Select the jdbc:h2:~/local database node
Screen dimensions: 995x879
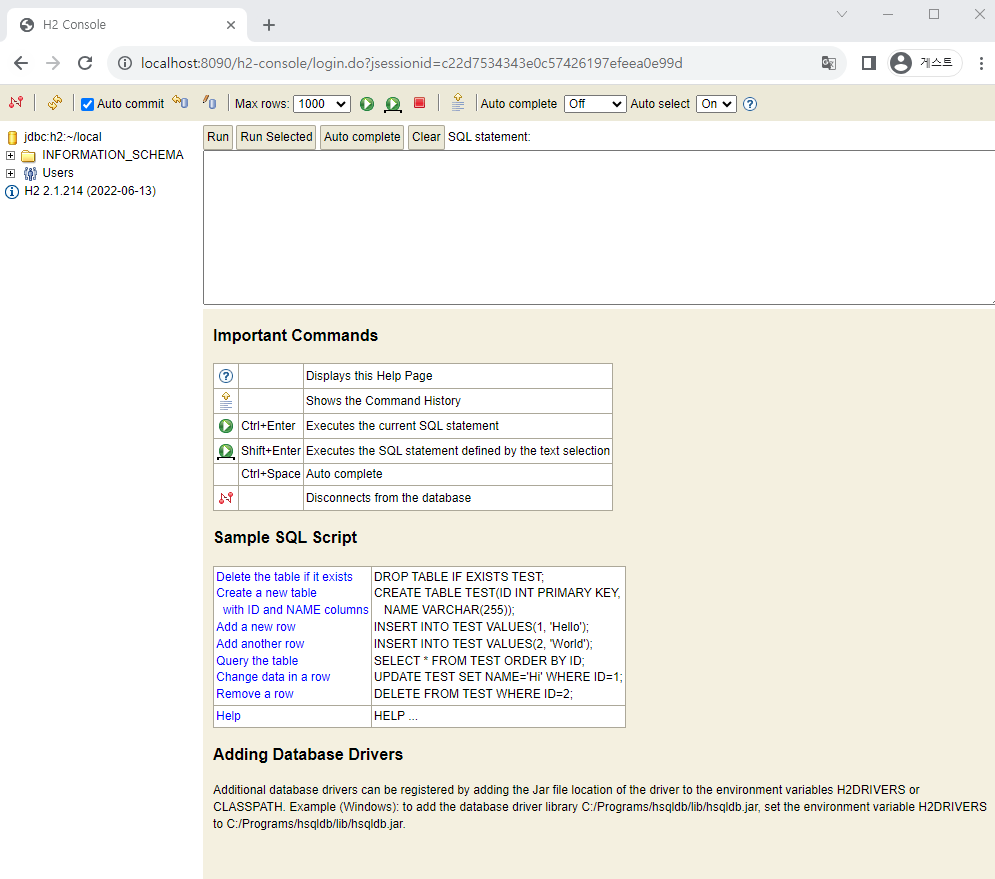pos(62,137)
